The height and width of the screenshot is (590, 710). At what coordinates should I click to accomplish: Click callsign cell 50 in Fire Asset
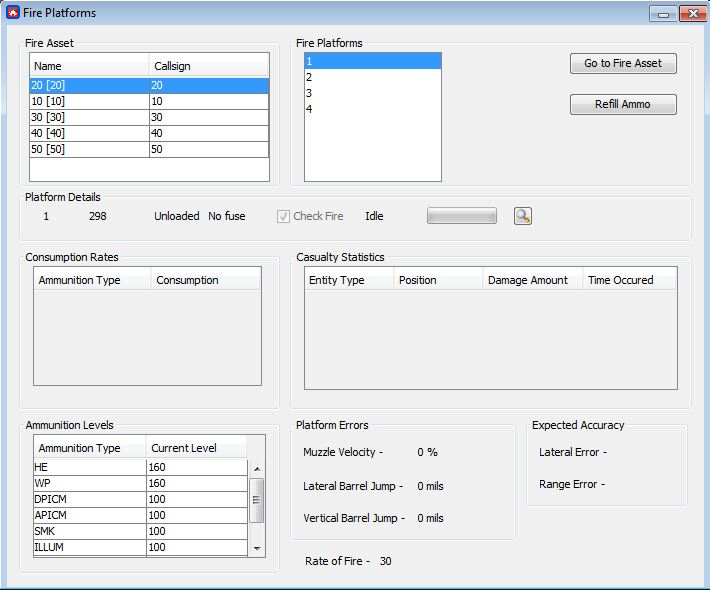209,149
